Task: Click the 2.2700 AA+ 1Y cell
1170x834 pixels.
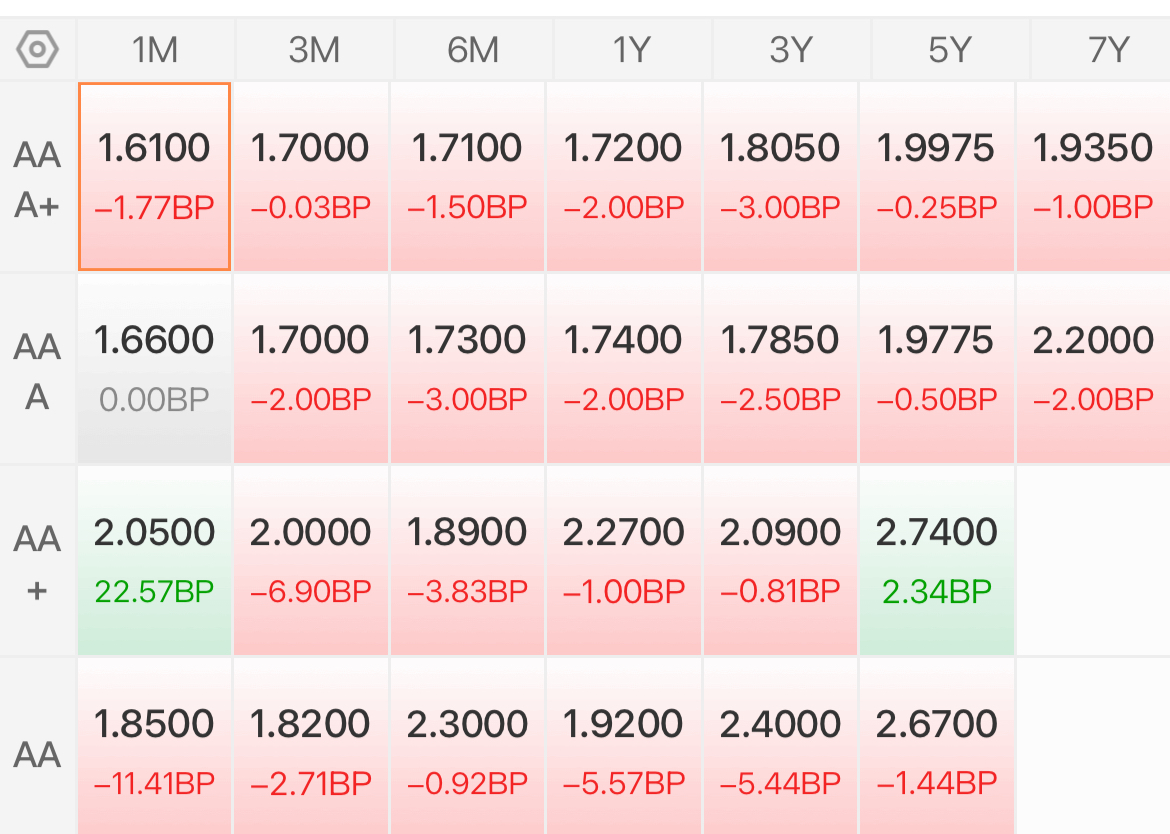Action: pos(624,561)
